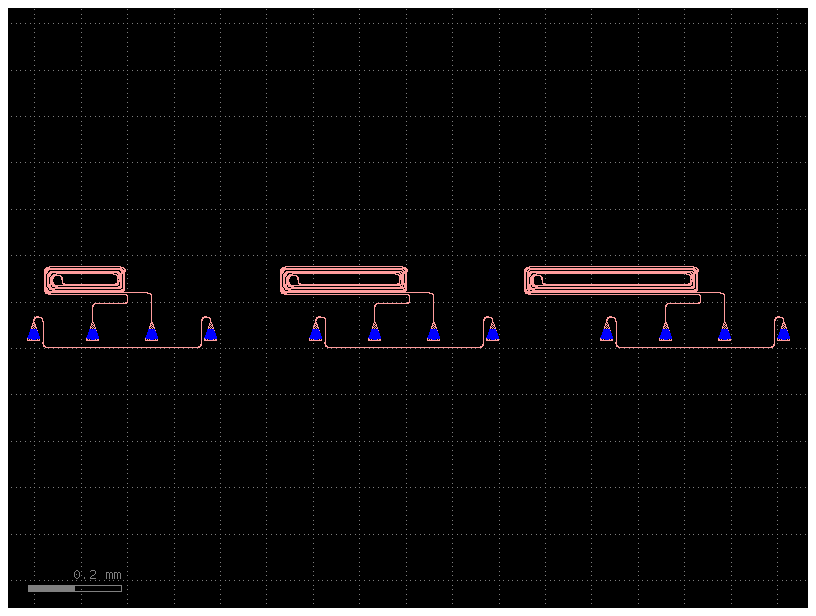This screenshot has height=616, width=816.
Task: Click the leftmost grating coupler of the middle device
Action: coord(316,333)
